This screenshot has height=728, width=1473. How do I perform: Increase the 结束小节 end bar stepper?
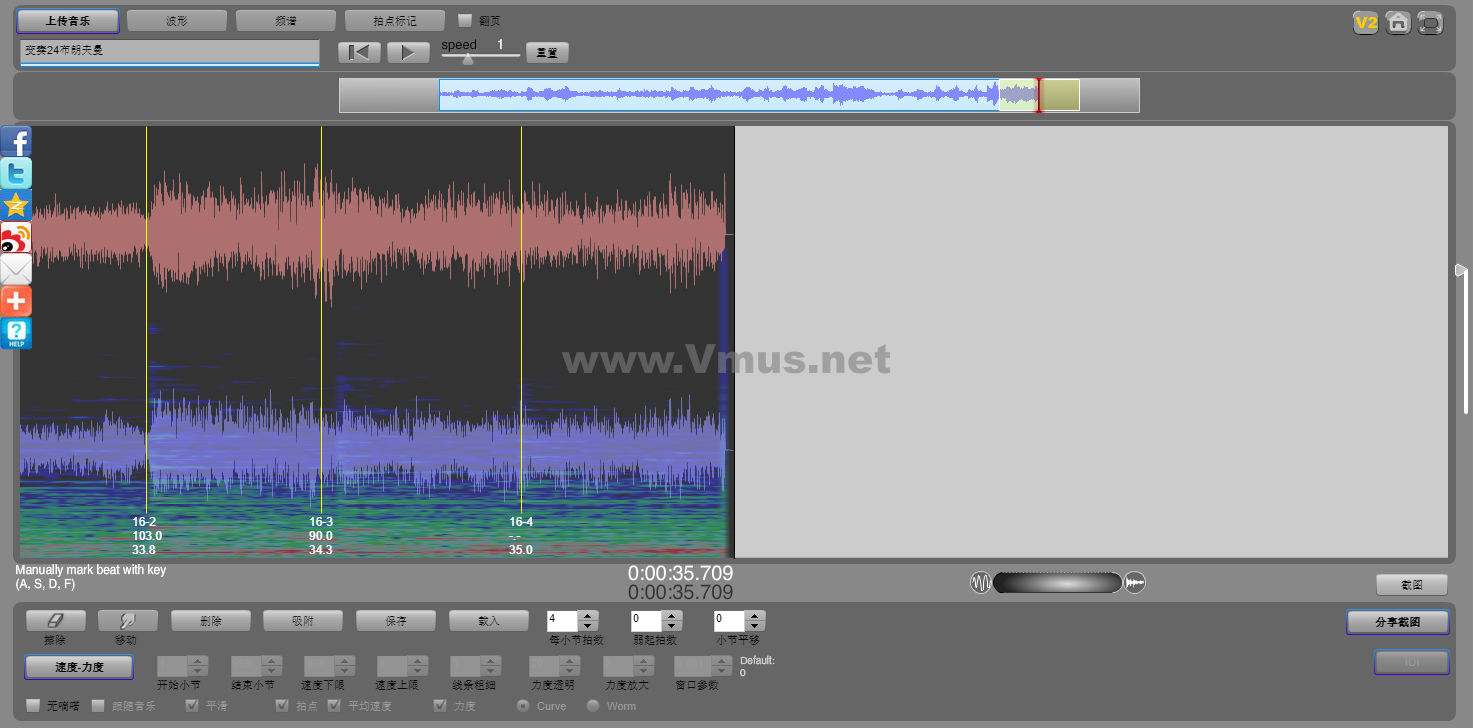pos(271,661)
